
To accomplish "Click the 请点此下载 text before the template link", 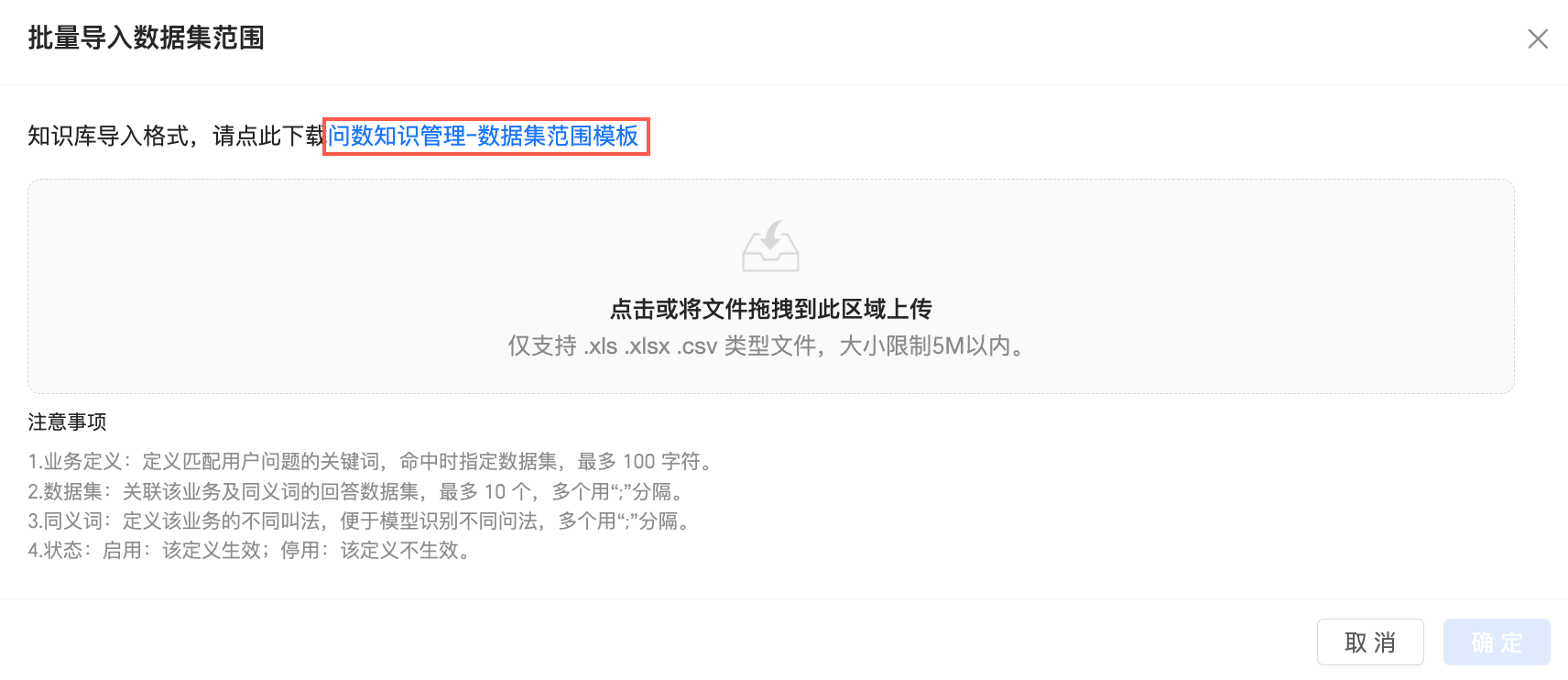I will pos(269,136).
